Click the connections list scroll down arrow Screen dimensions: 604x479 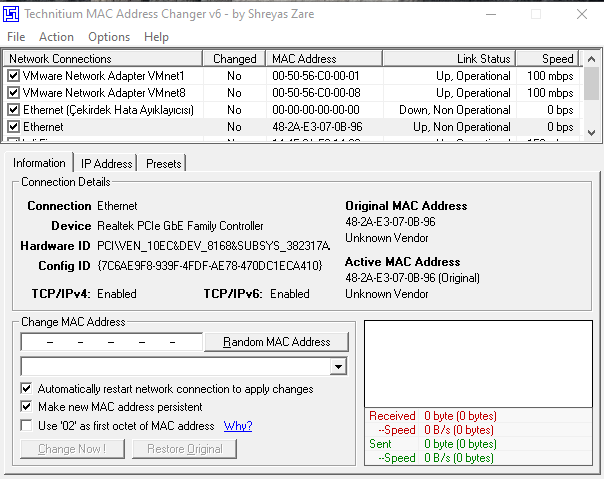(x=592, y=133)
